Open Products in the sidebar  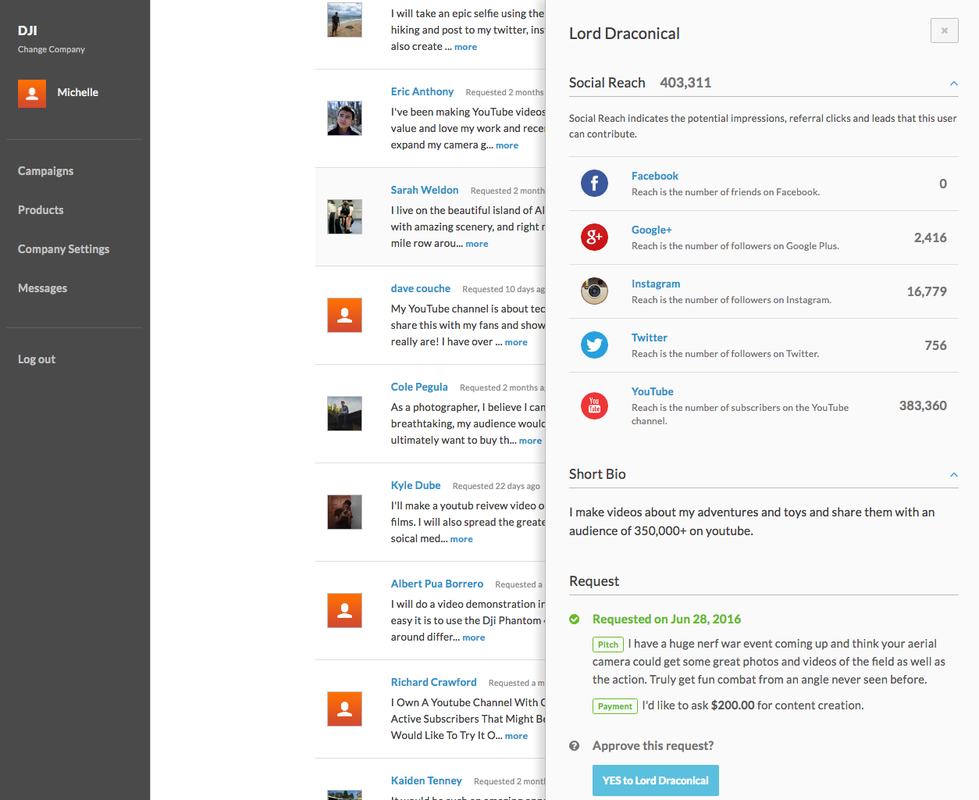tap(41, 210)
